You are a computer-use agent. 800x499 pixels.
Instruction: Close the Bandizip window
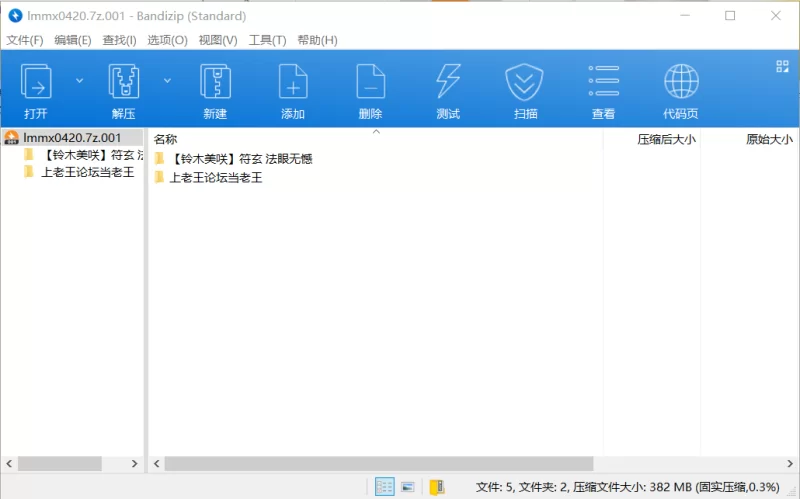tap(776, 16)
